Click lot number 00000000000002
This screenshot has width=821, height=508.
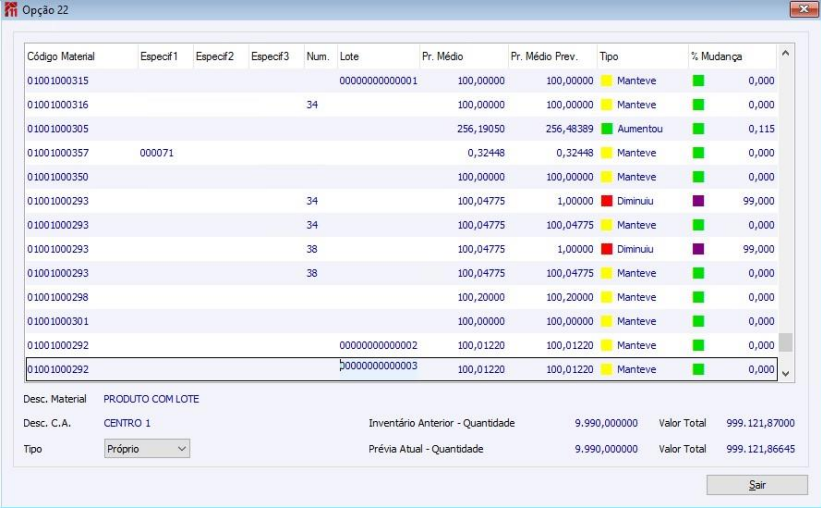tap(379, 346)
